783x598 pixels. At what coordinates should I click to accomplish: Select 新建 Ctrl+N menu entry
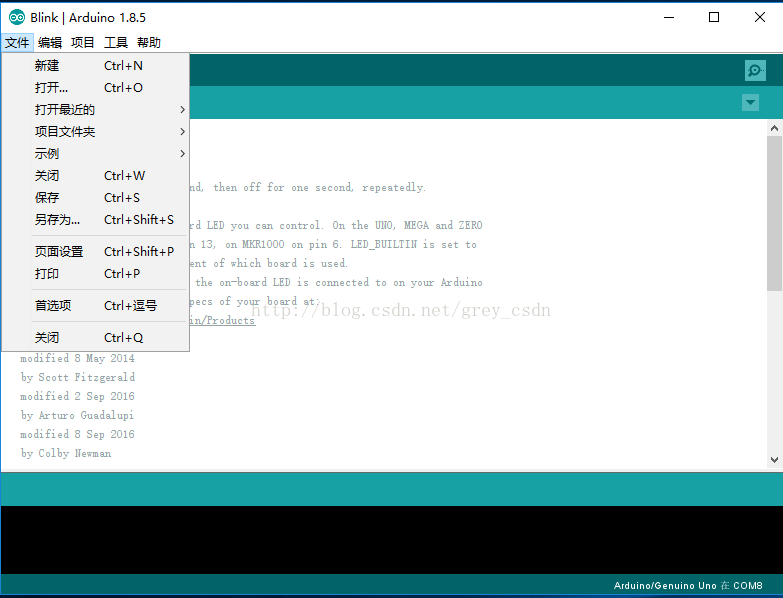click(96, 66)
